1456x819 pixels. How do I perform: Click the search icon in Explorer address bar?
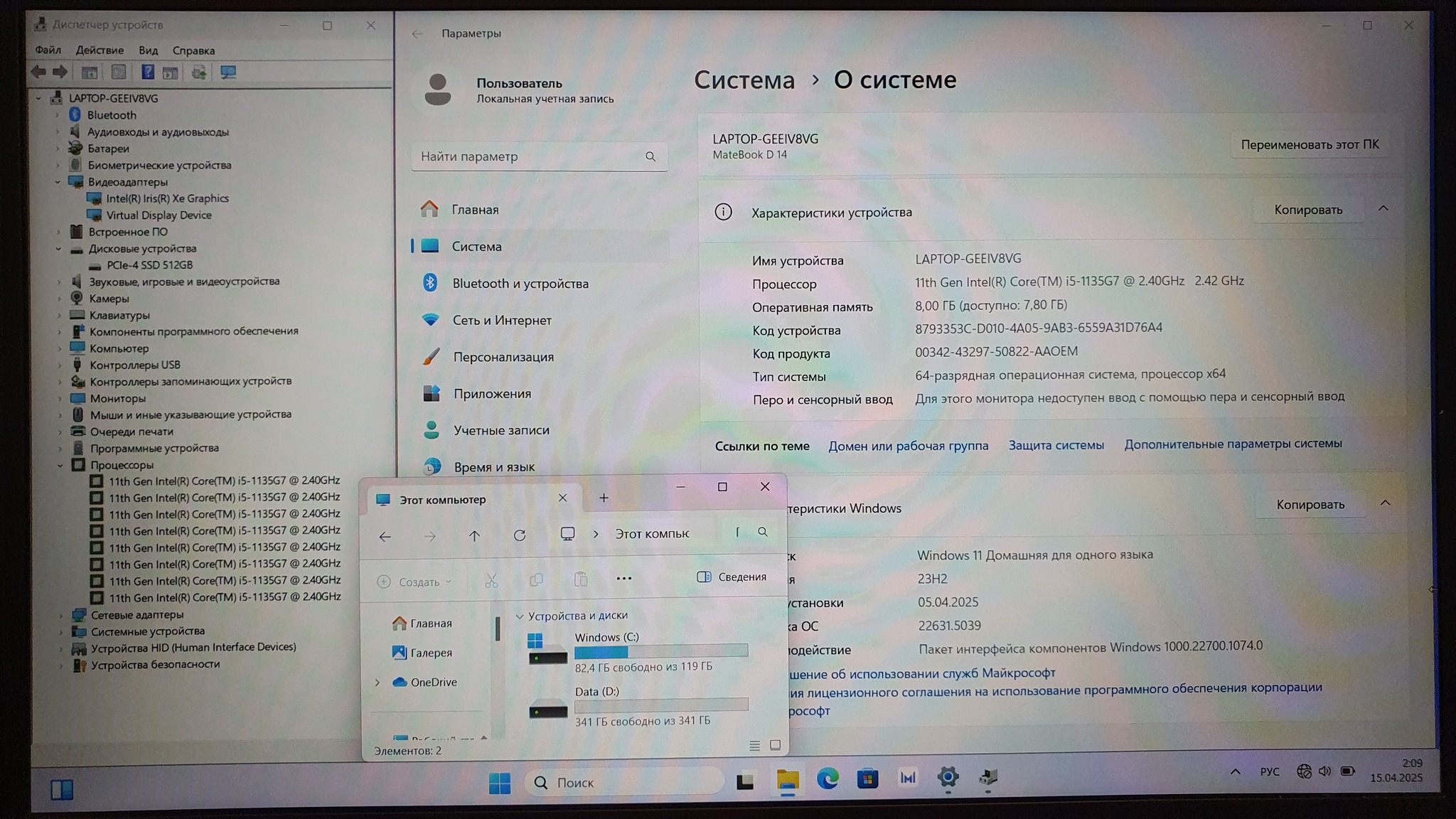(x=763, y=532)
